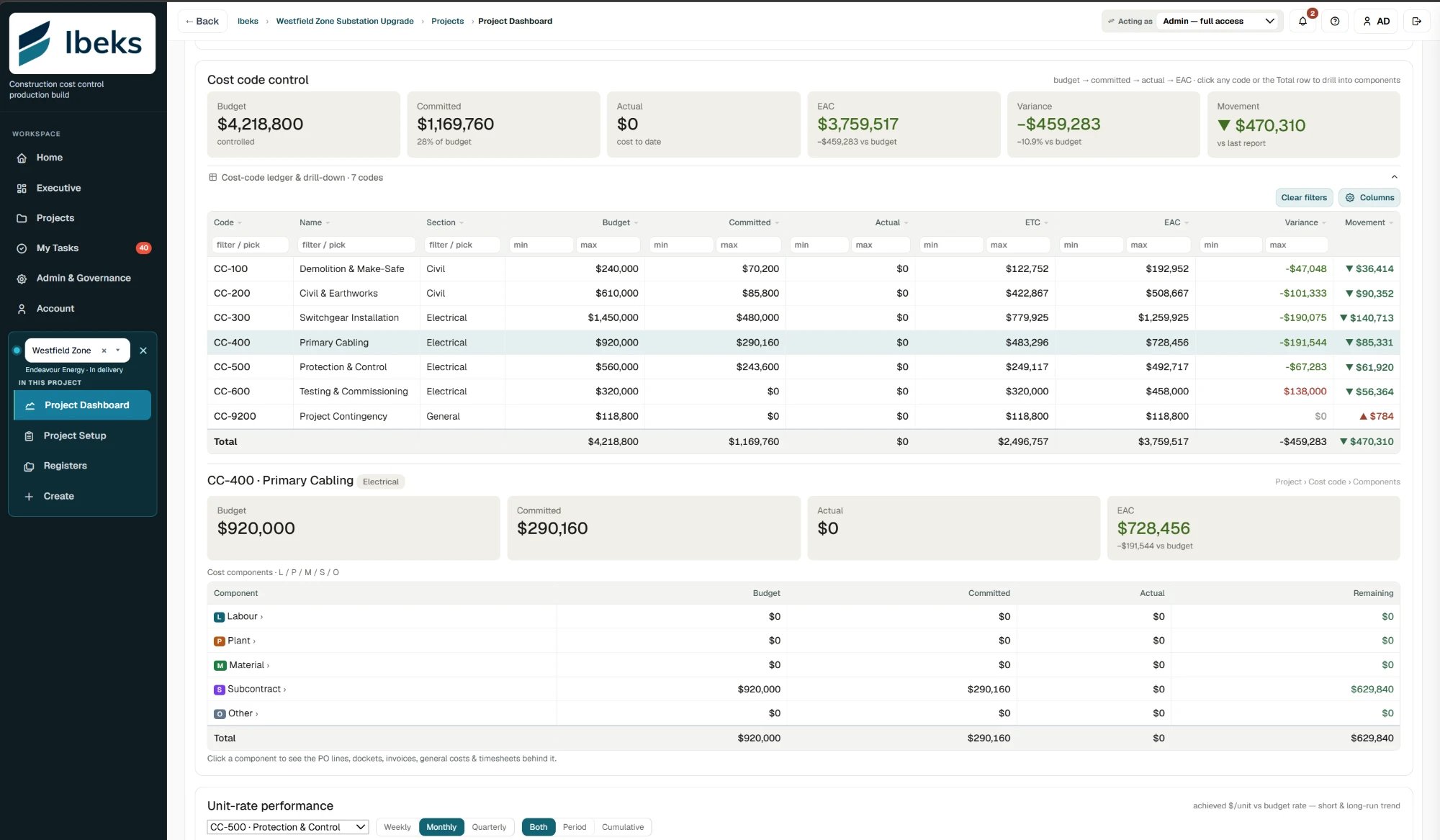1440x840 pixels.
Task: Sort by the Code column header
Action: [228, 222]
